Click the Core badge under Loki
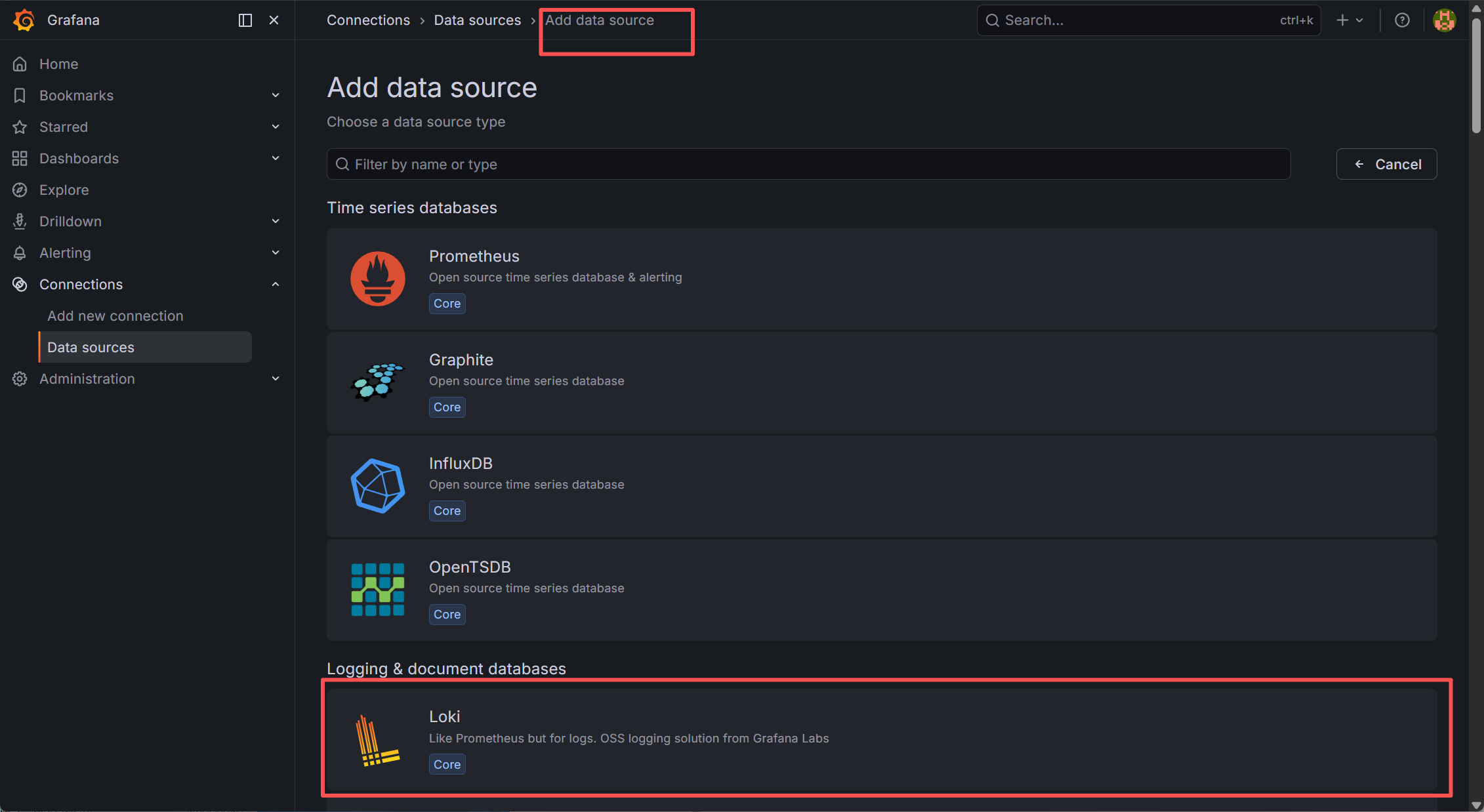This screenshot has width=1484, height=812. (447, 765)
